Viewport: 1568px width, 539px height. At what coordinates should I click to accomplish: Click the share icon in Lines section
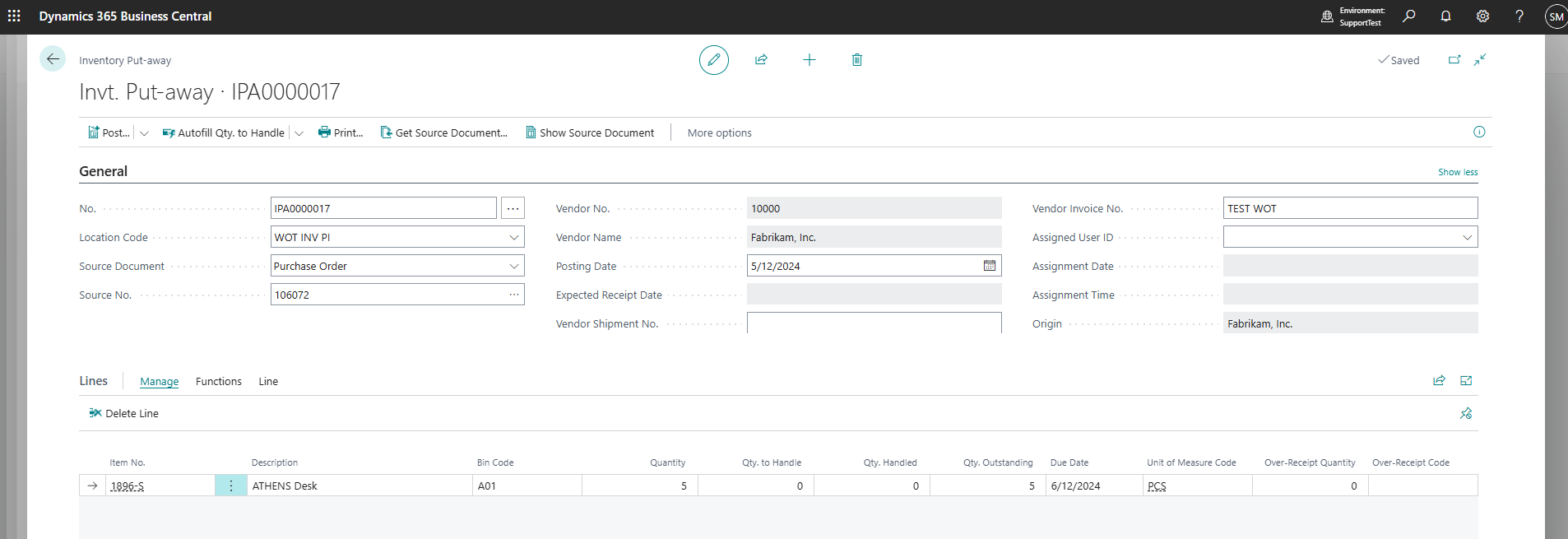[x=1439, y=380]
